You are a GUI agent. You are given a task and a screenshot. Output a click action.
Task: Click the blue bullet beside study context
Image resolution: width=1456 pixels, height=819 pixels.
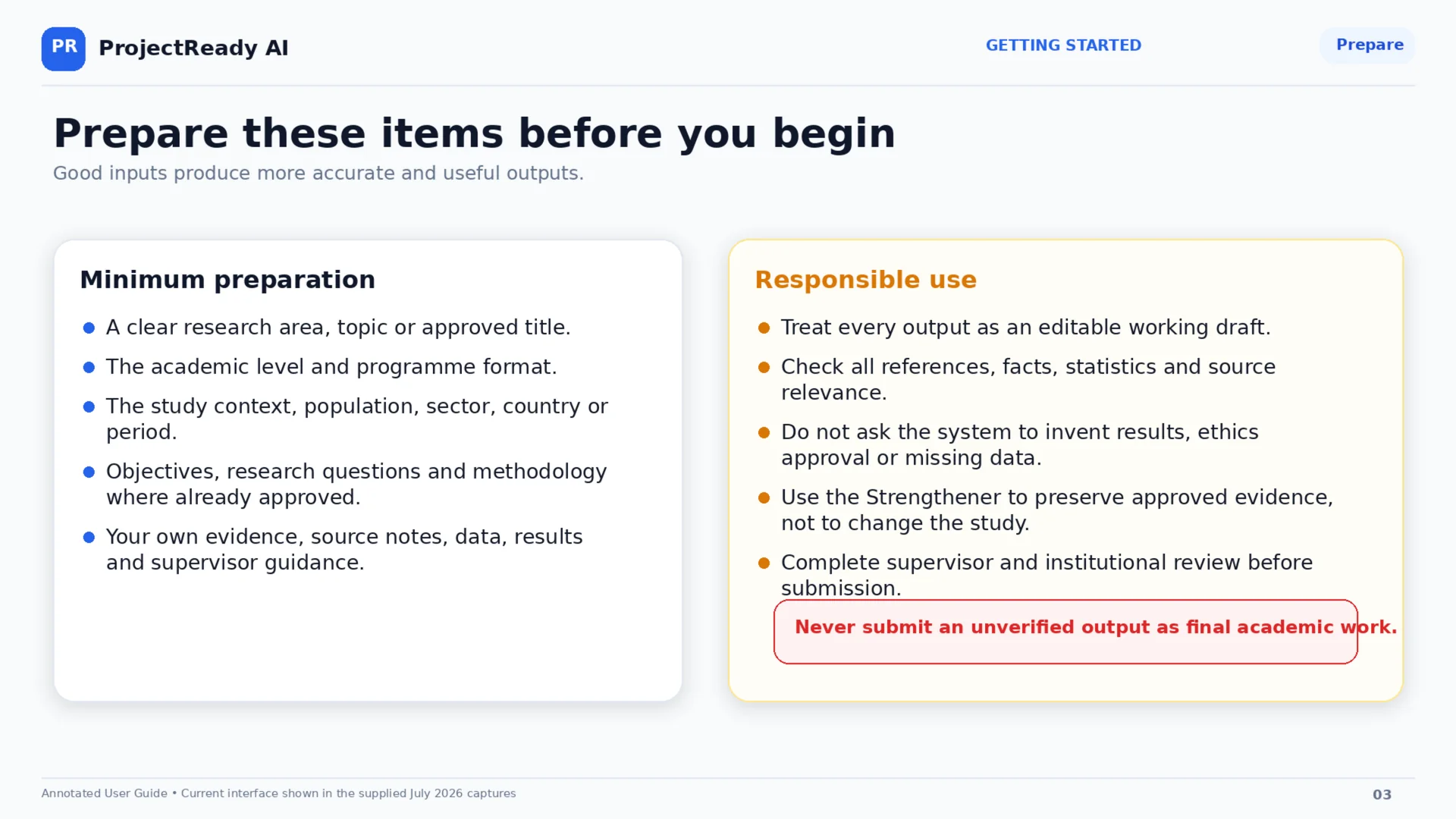(x=89, y=406)
